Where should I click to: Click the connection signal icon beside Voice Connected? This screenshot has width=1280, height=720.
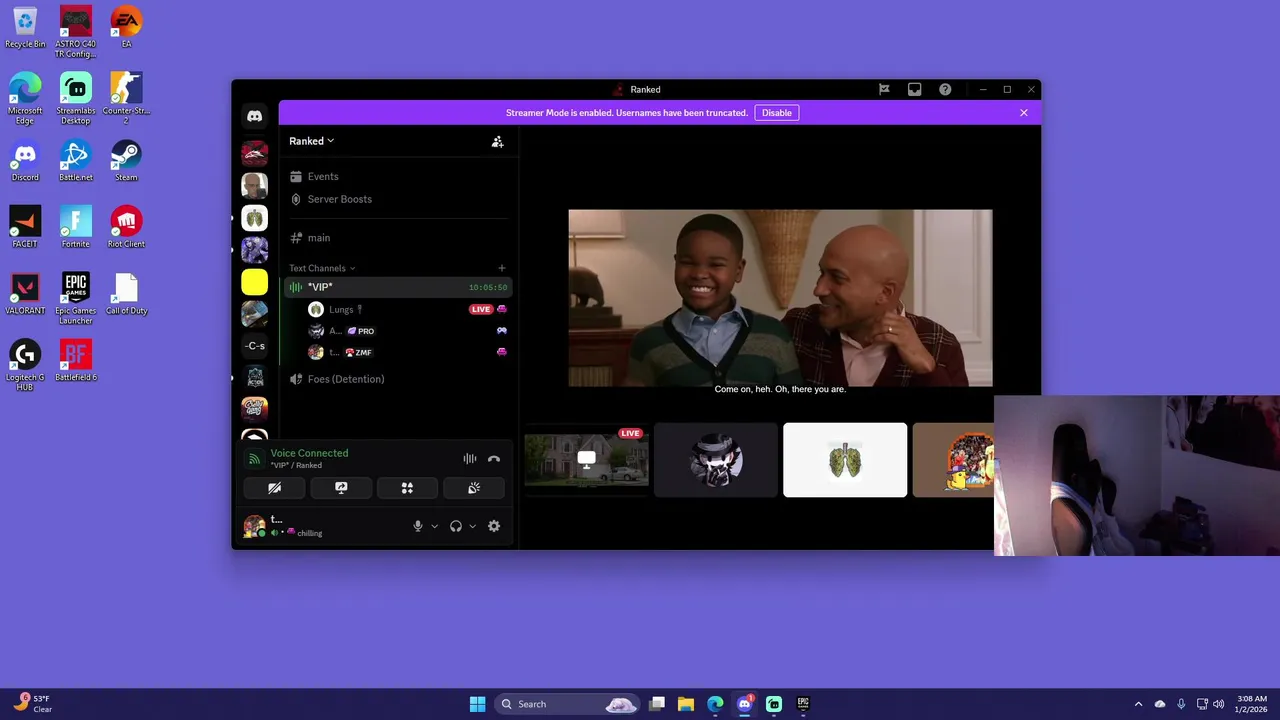pos(254,459)
